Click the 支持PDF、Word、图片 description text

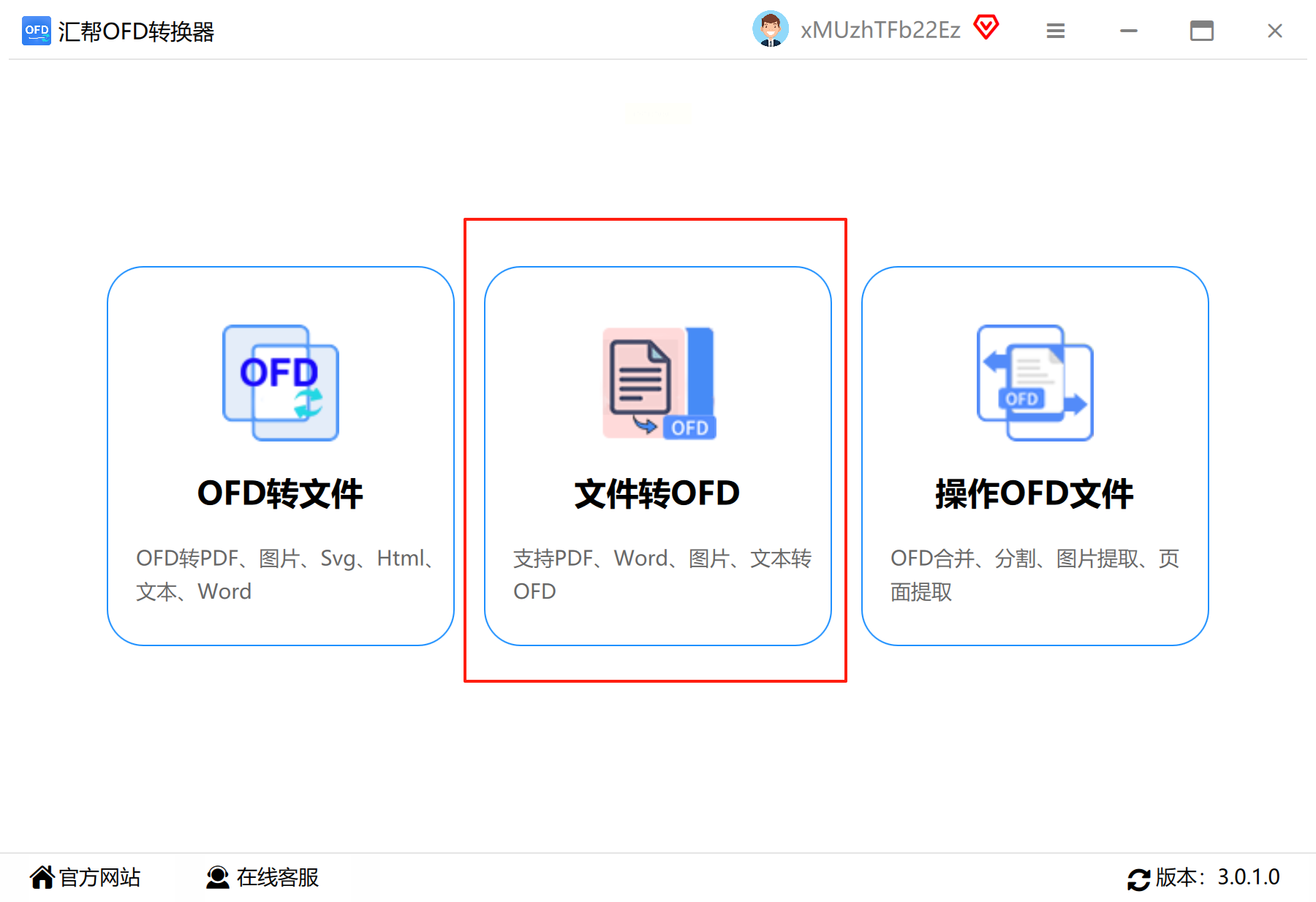coord(662,575)
